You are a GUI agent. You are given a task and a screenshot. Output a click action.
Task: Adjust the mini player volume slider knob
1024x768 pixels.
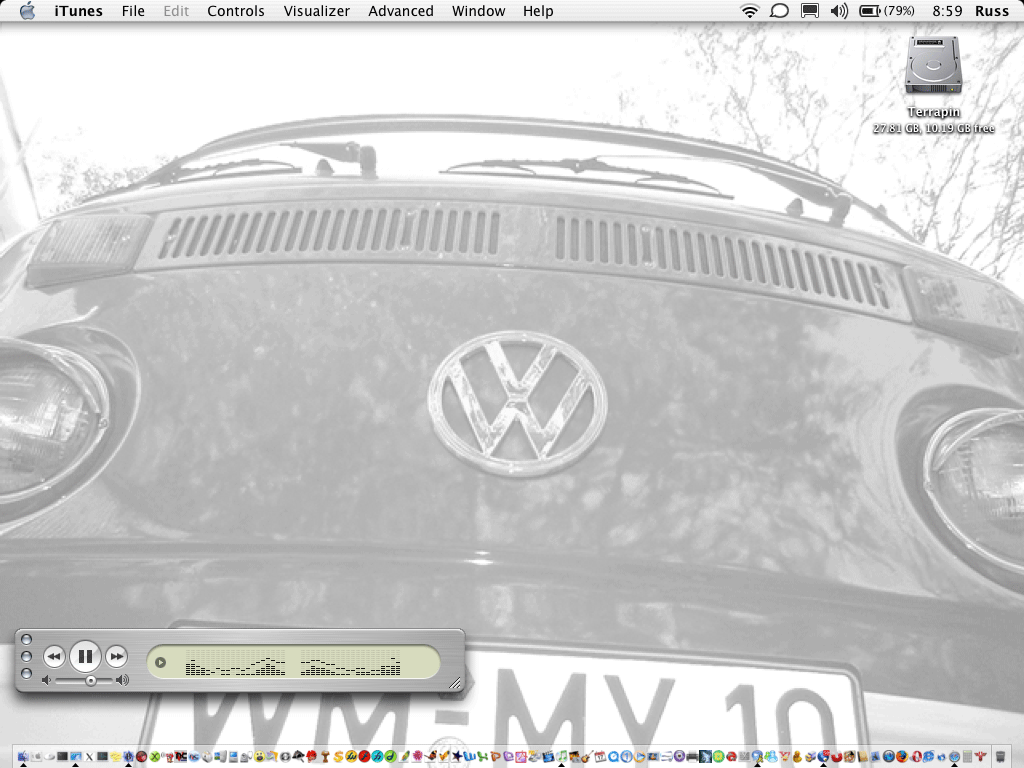click(x=91, y=680)
